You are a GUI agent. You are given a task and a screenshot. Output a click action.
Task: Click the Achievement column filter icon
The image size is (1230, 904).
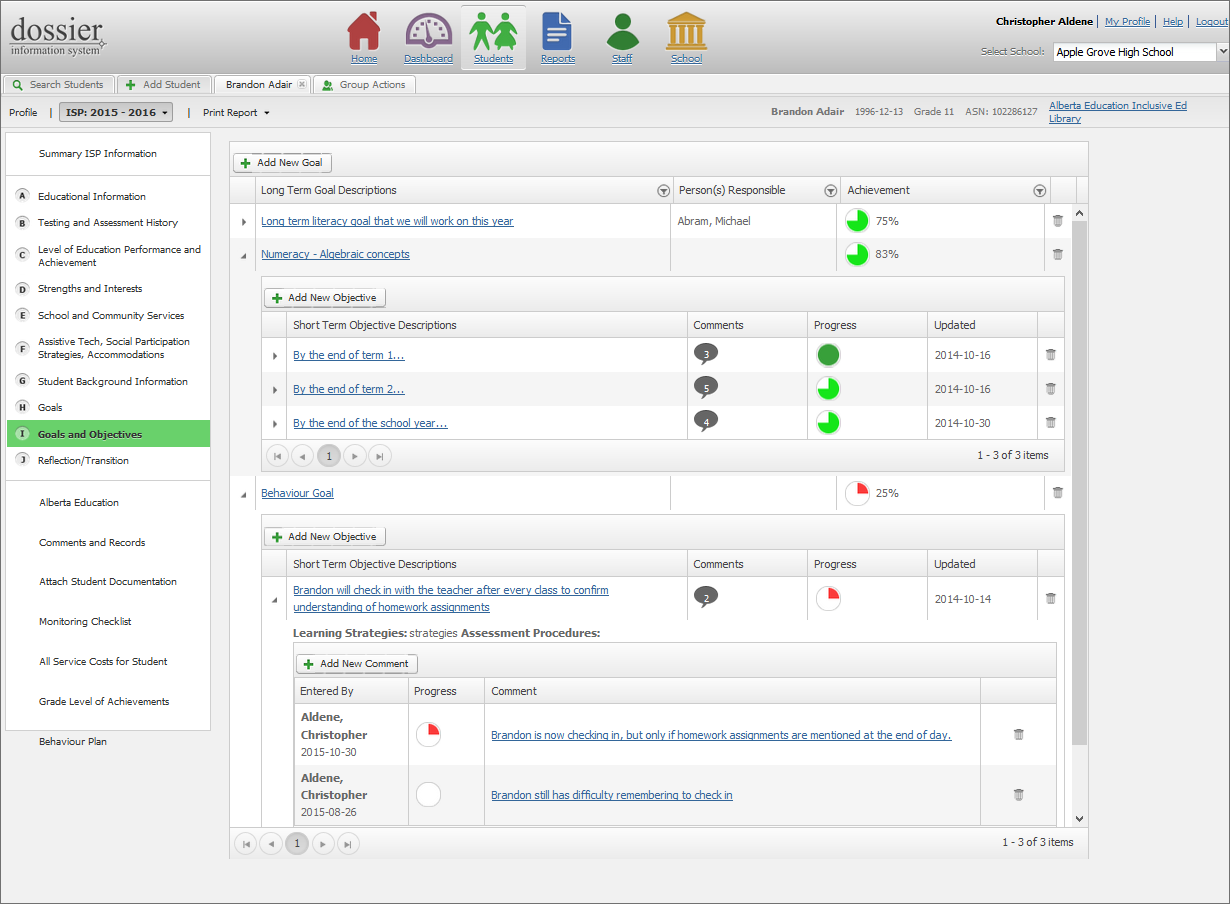coord(1039,191)
